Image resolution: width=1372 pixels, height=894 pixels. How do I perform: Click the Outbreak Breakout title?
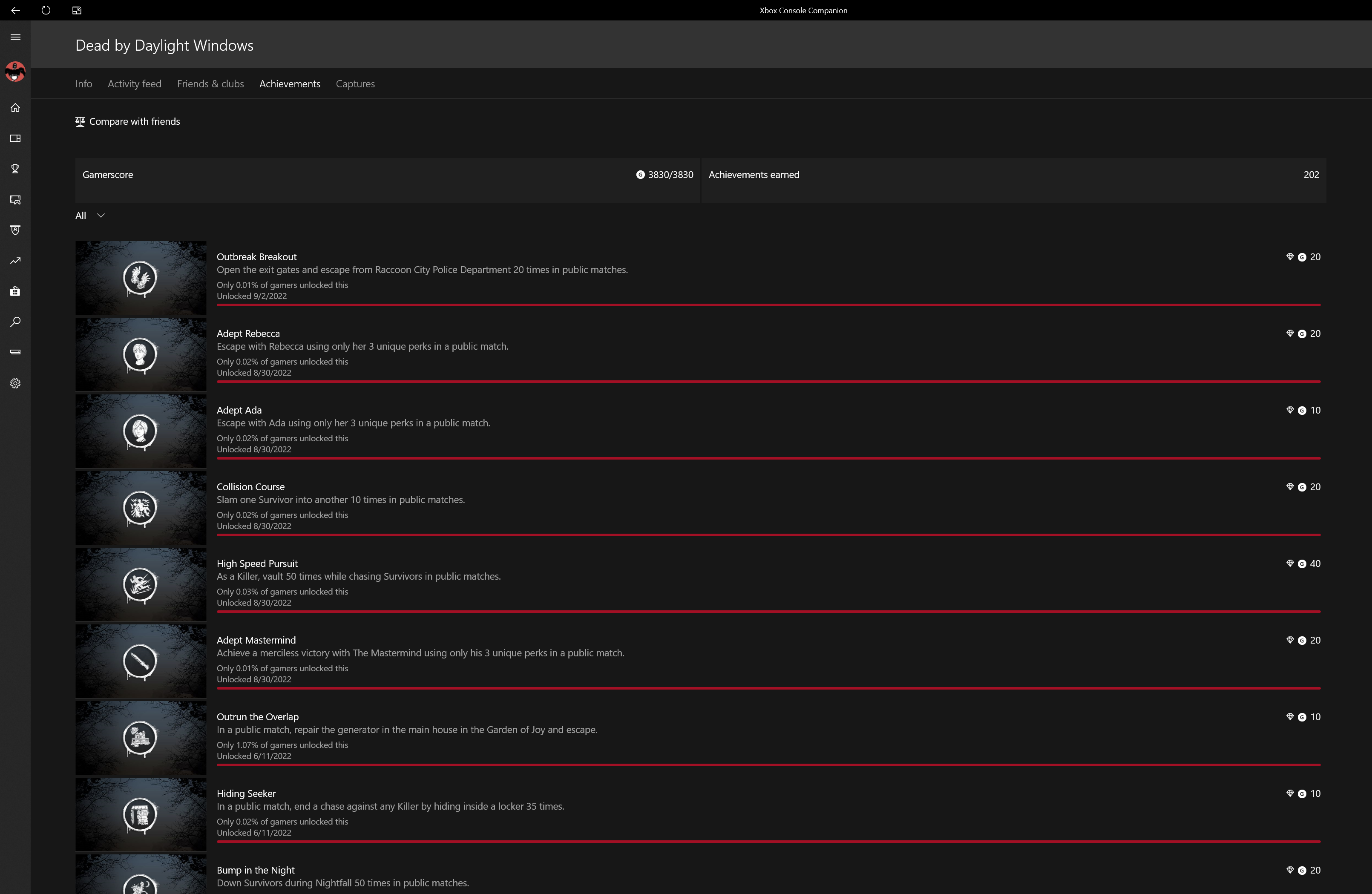[x=256, y=257]
